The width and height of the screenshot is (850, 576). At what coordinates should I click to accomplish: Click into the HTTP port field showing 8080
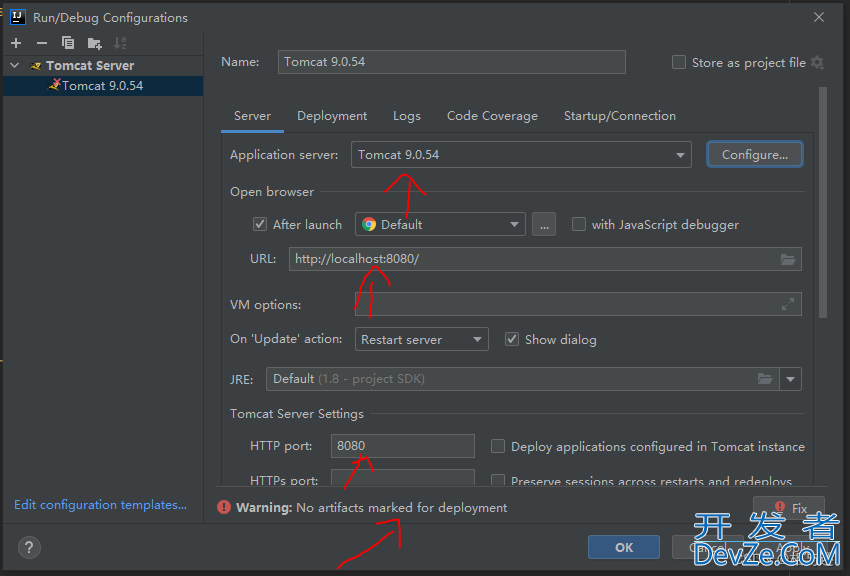point(403,446)
